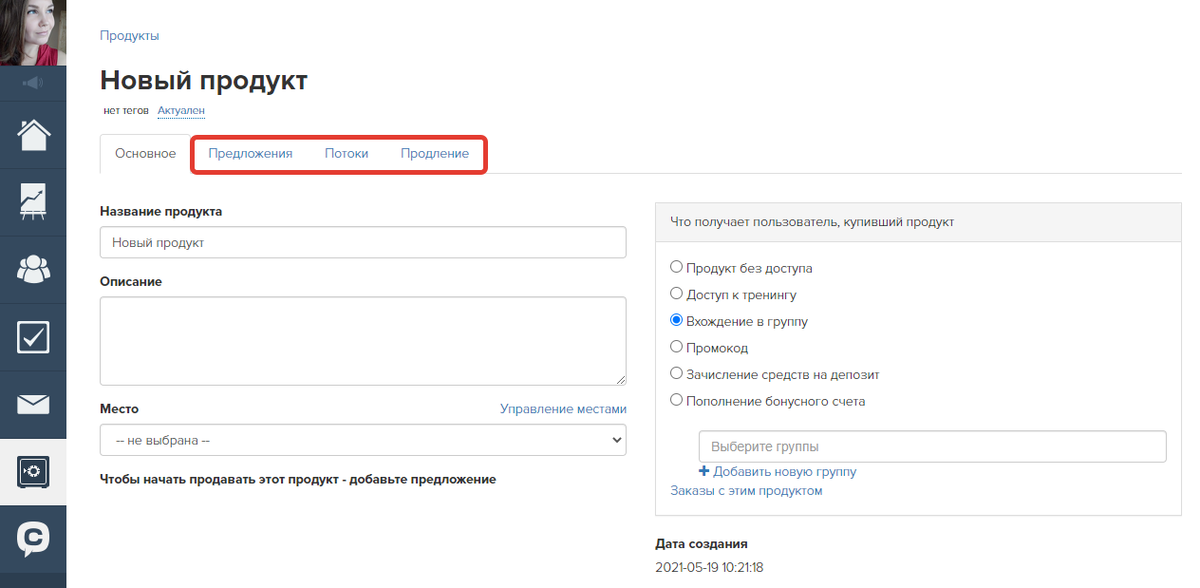Choose 'Пополнение бонусного счета' radio option
Viewport: 1200px width, 588px height.
(677, 401)
